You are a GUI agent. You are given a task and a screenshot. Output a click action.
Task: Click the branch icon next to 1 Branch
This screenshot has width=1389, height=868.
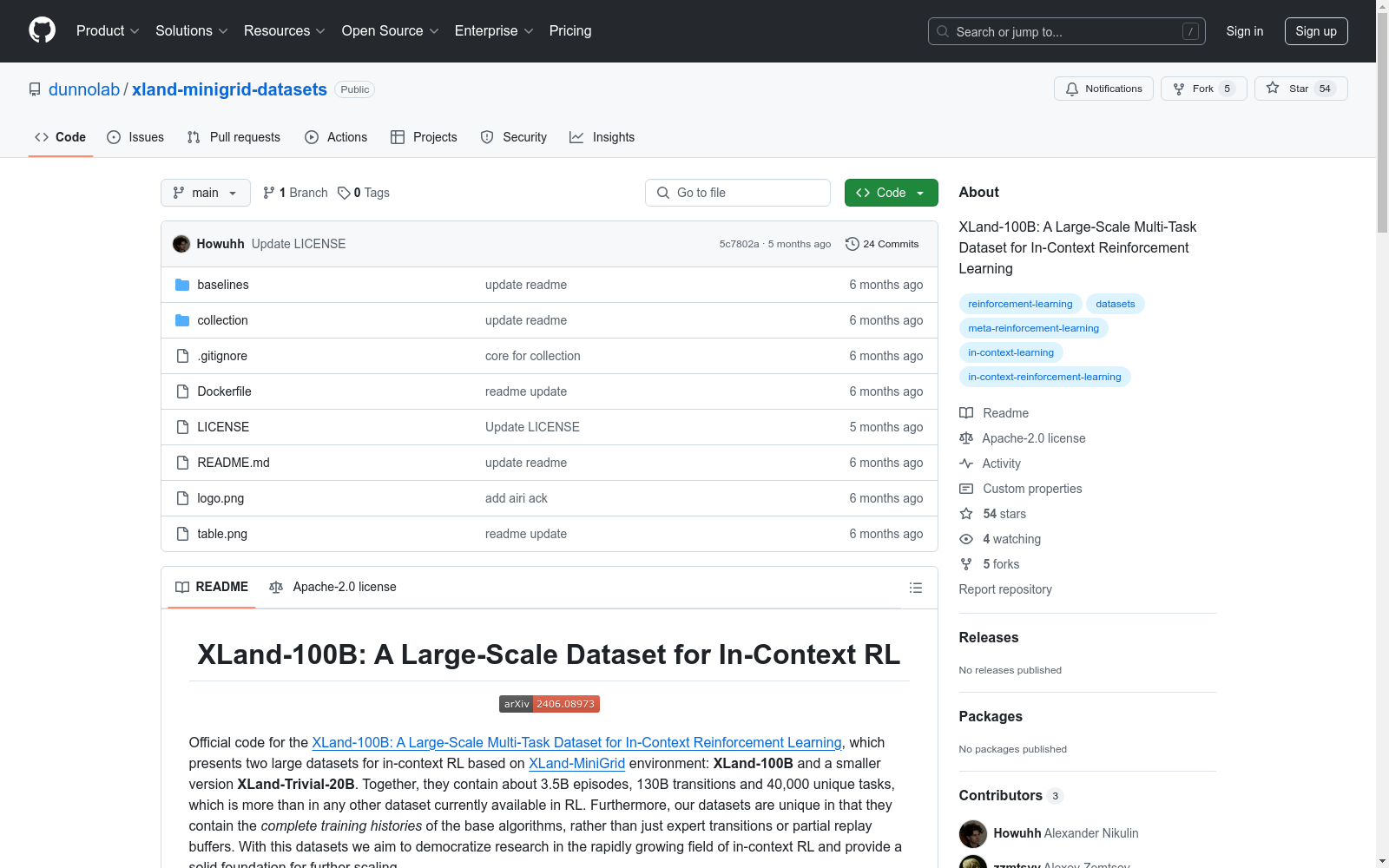click(269, 193)
